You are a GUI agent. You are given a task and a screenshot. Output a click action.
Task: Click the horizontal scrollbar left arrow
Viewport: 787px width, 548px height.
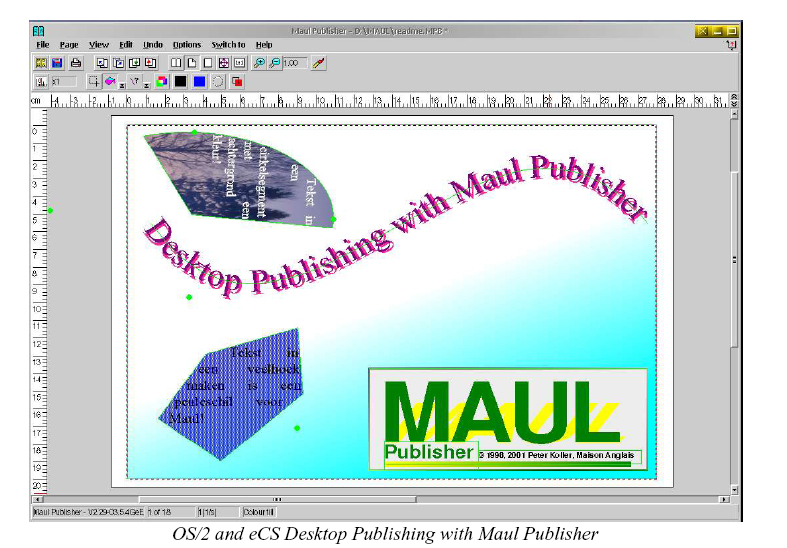38,499
